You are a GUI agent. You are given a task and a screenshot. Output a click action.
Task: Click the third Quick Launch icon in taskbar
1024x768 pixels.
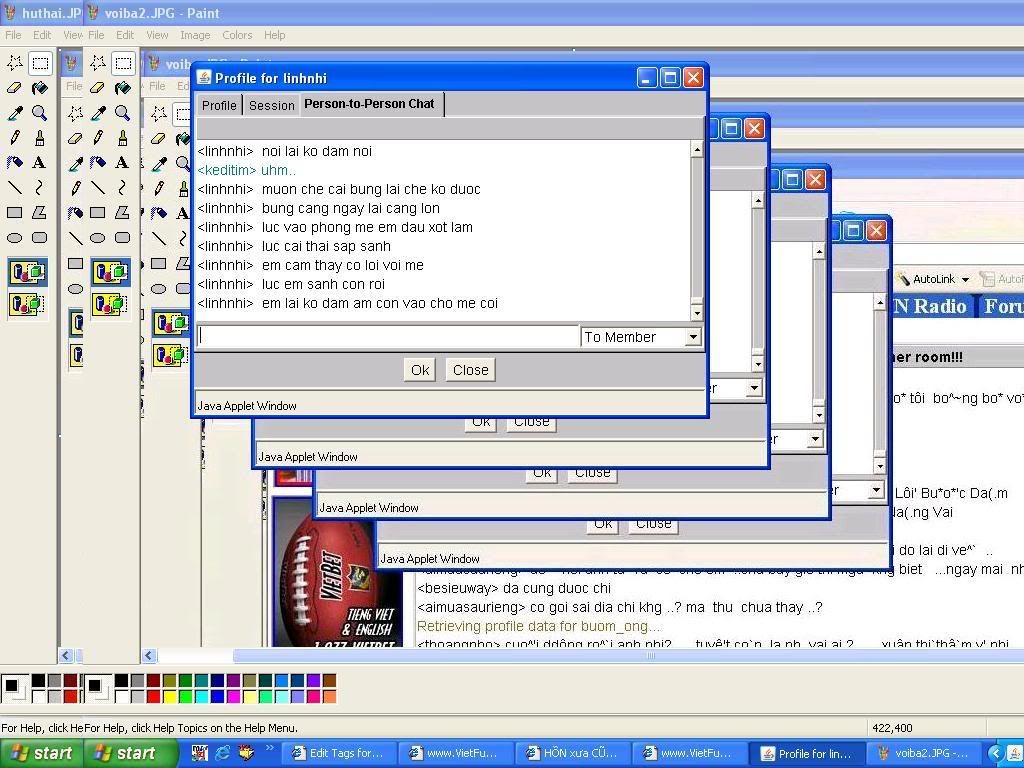[x=246, y=753]
